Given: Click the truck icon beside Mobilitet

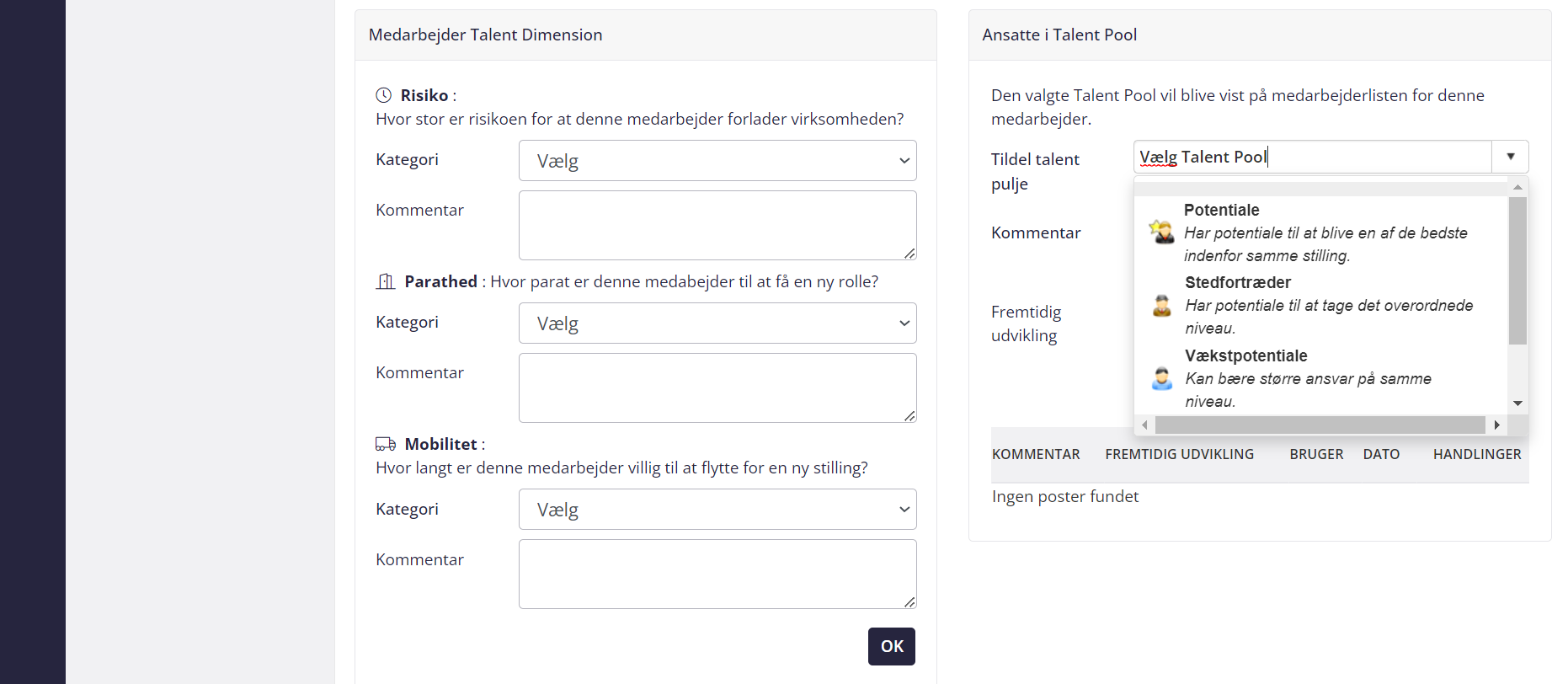Looking at the screenshot, I should click(386, 444).
